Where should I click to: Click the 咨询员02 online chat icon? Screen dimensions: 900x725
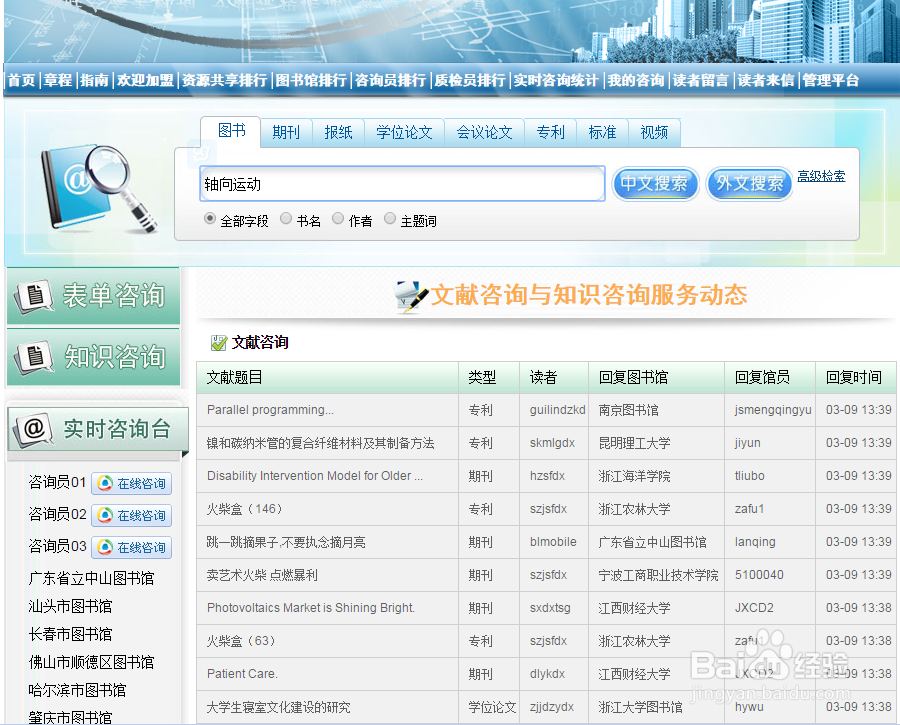pos(104,515)
